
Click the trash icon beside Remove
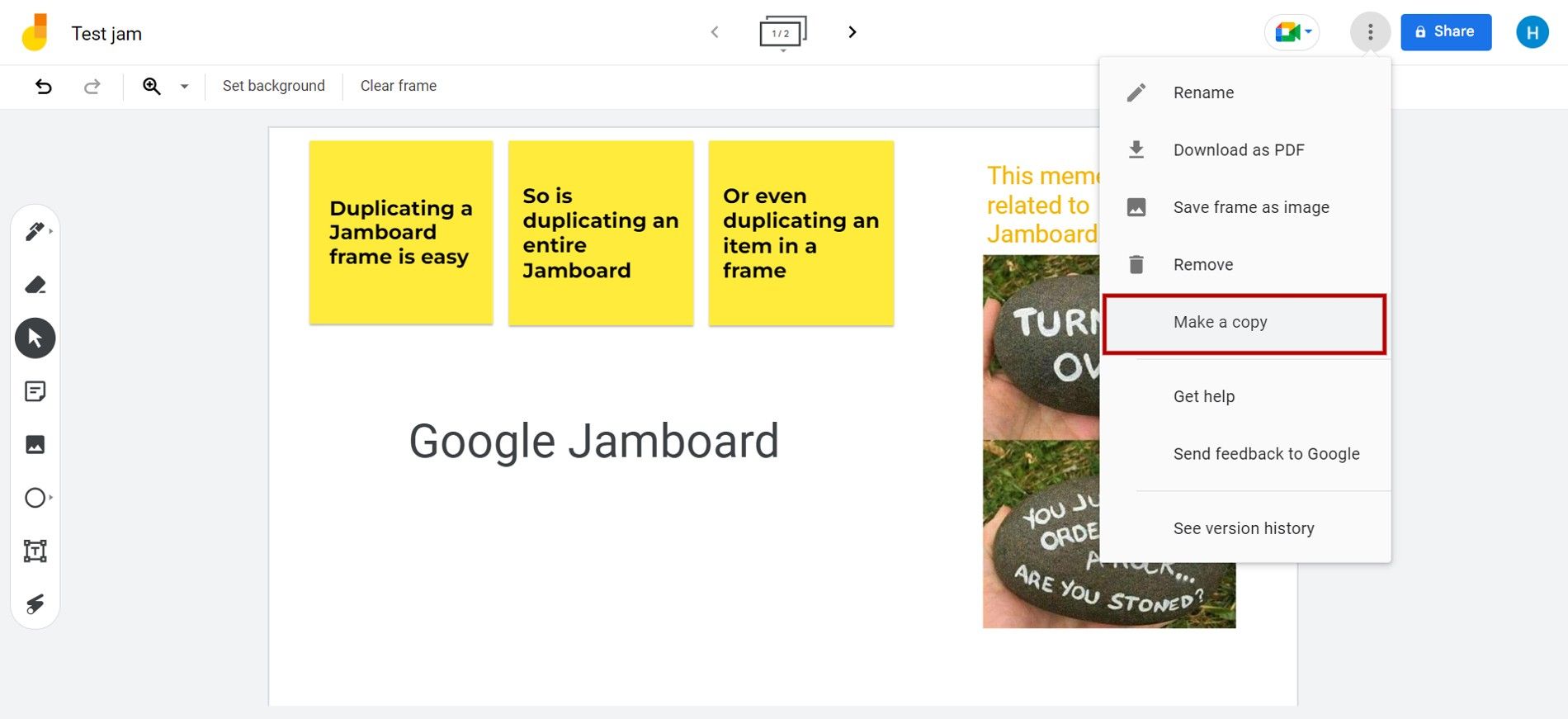(x=1136, y=265)
